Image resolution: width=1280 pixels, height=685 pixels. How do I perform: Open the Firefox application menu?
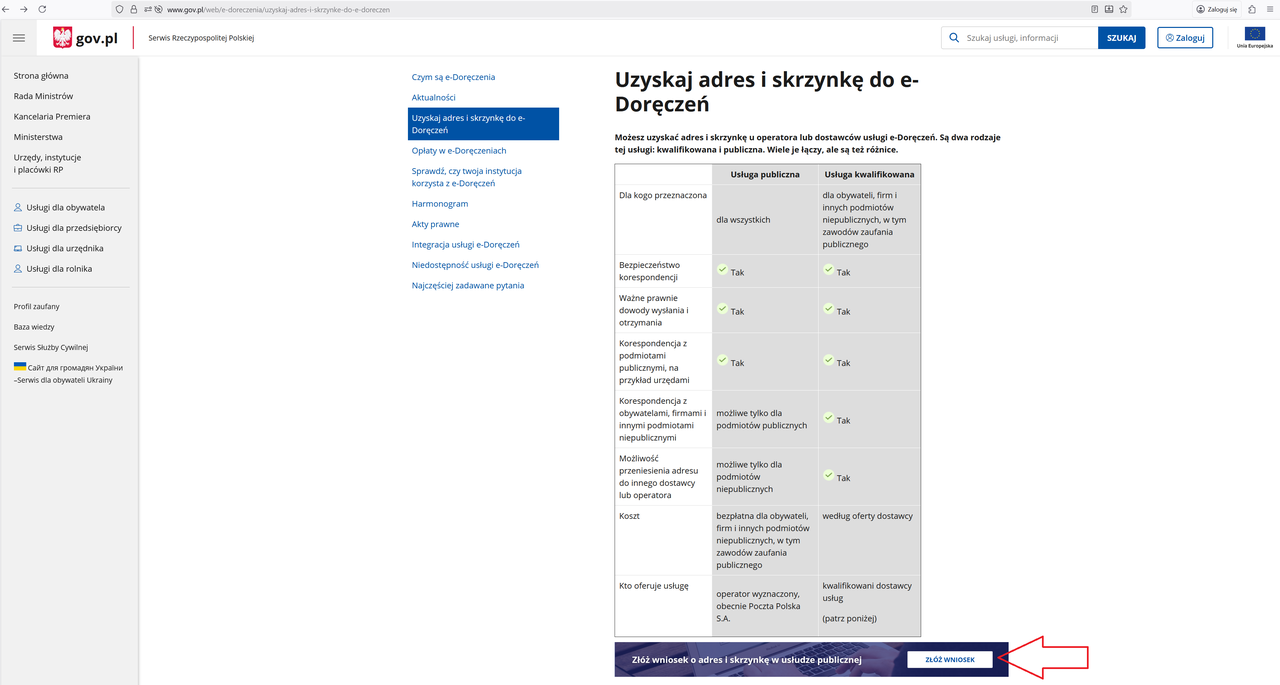1270,9
